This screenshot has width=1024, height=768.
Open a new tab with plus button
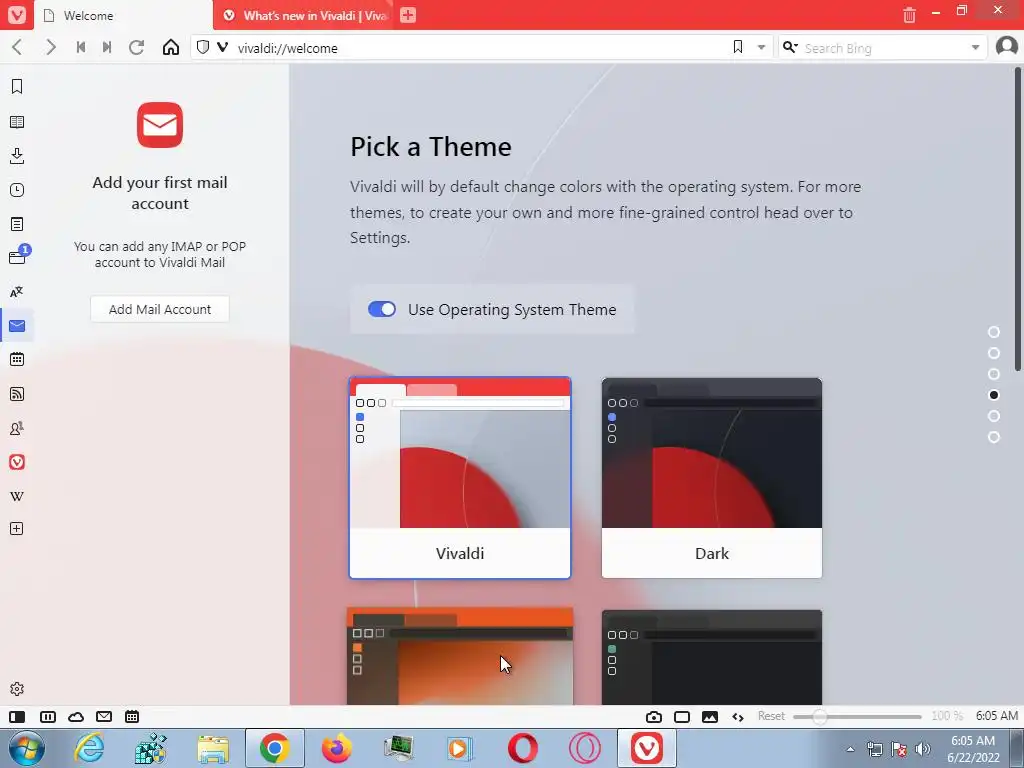coord(408,15)
